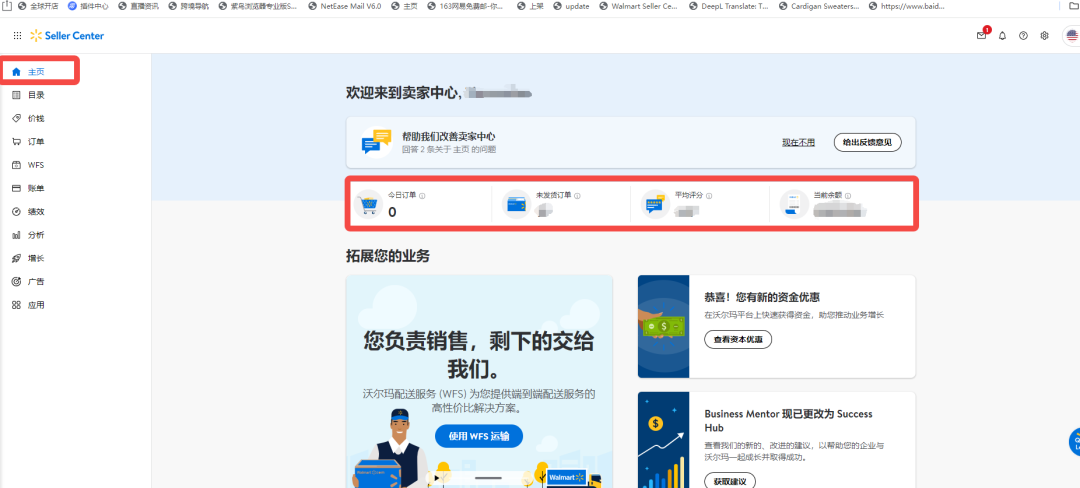Click the 分析 bar chart icon in sidebar
Viewport: 1080px width, 488px height.
[16, 235]
